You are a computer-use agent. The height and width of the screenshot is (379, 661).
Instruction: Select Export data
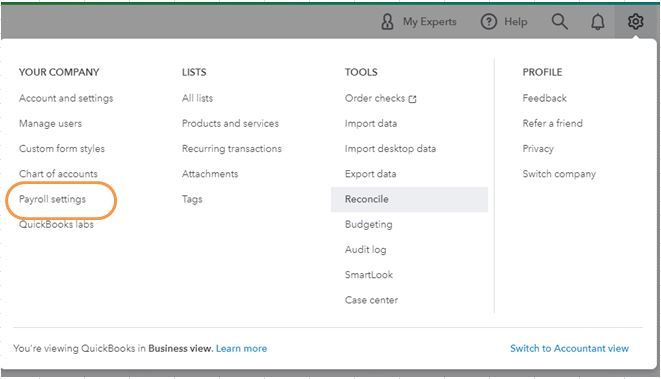click(370, 174)
